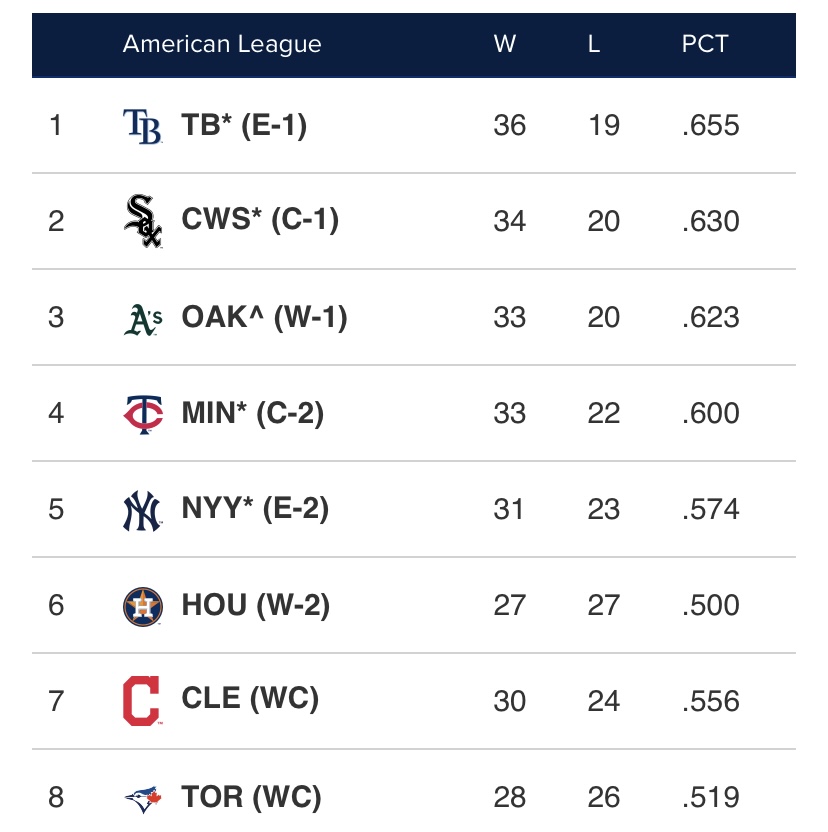Select the MIN* (C-2) team name
828x832 pixels.
tap(253, 413)
